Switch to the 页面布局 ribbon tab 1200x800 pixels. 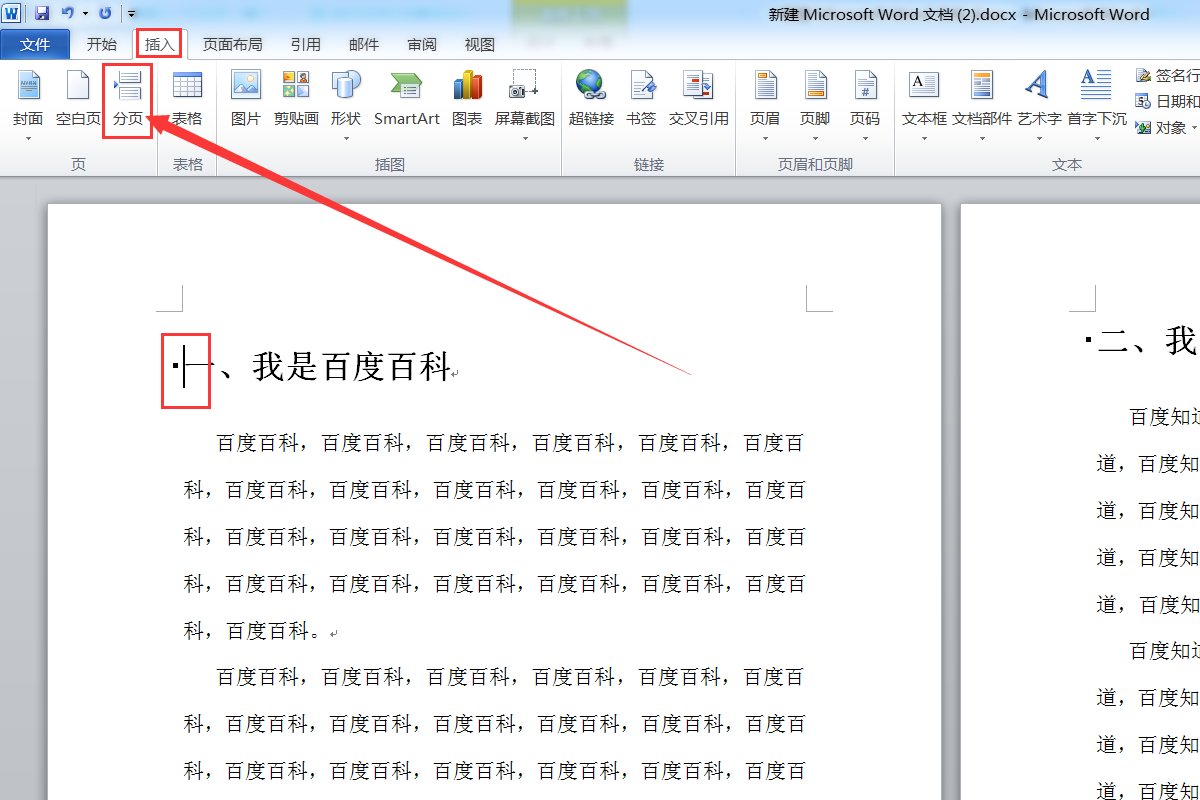coord(233,43)
